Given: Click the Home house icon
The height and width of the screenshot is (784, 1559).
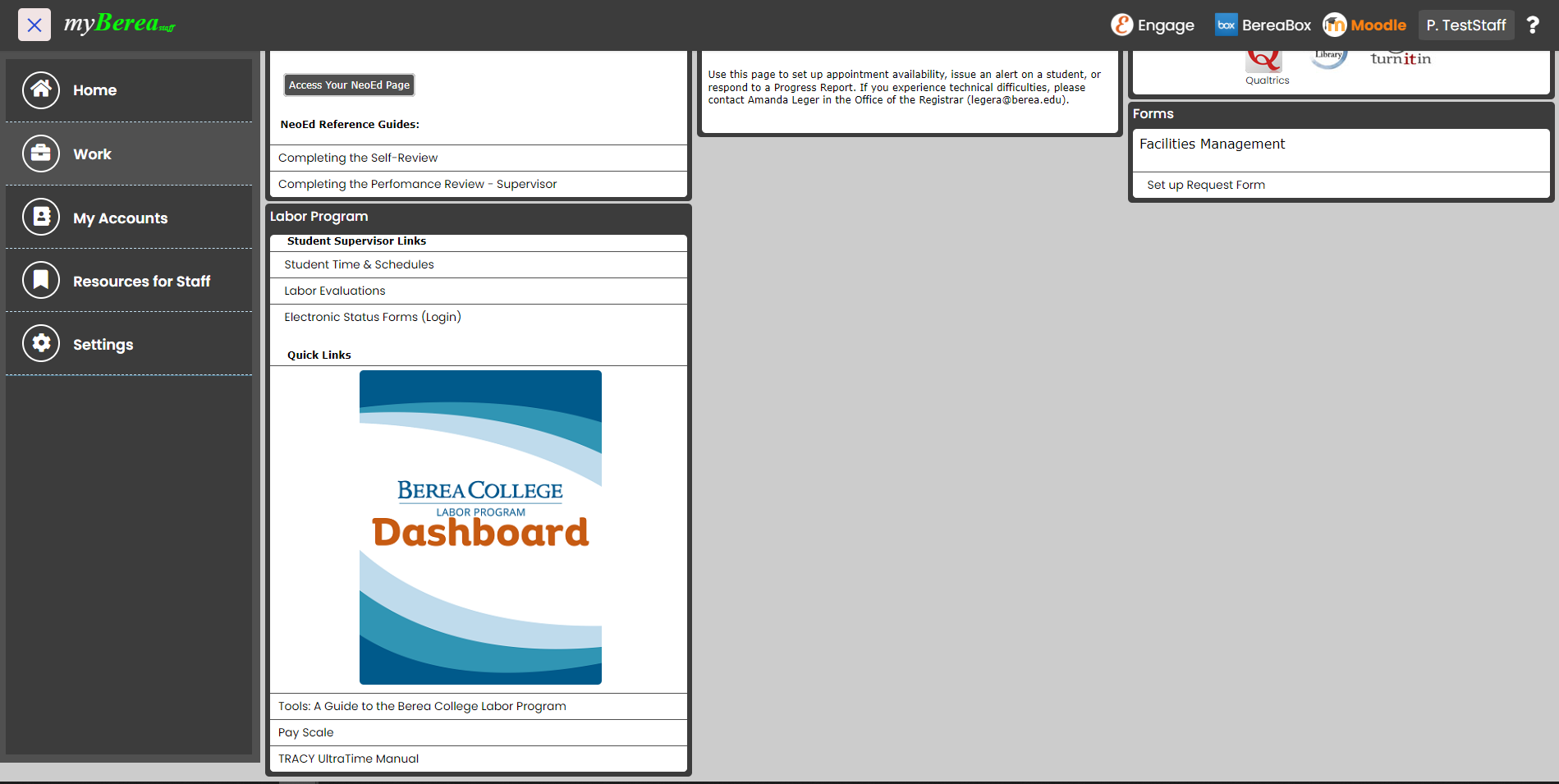Looking at the screenshot, I should [x=41, y=90].
